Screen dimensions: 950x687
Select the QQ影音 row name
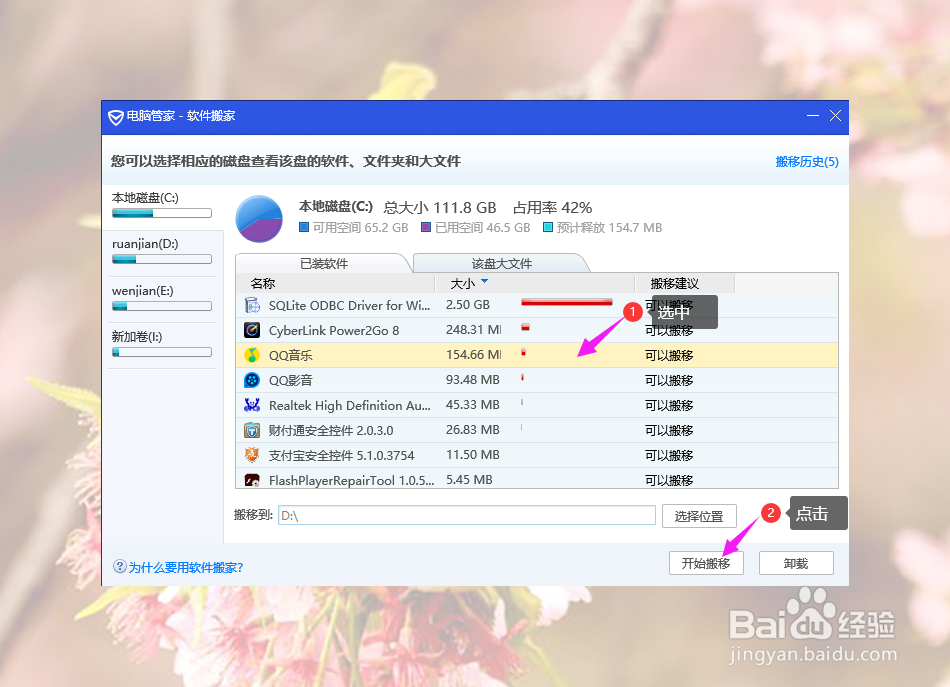click(x=291, y=380)
